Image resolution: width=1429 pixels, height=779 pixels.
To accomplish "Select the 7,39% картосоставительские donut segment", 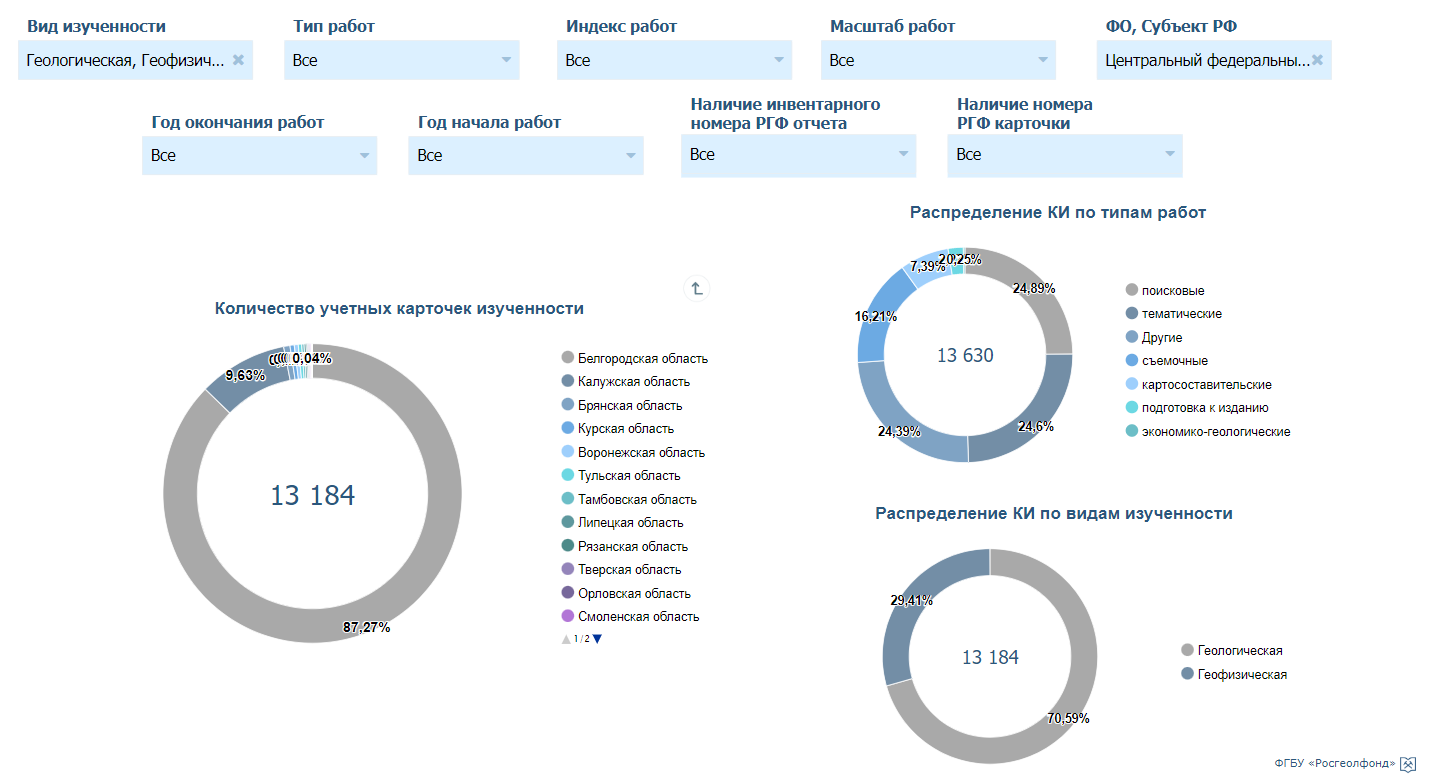I will 926,269.
